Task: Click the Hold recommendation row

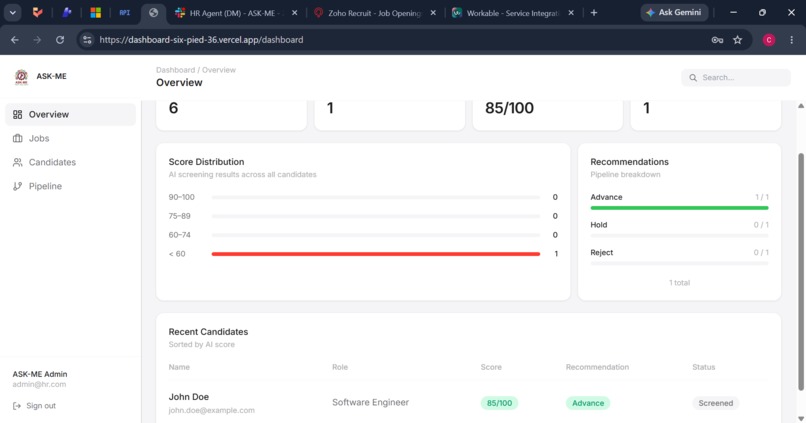Action: click(x=679, y=229)
